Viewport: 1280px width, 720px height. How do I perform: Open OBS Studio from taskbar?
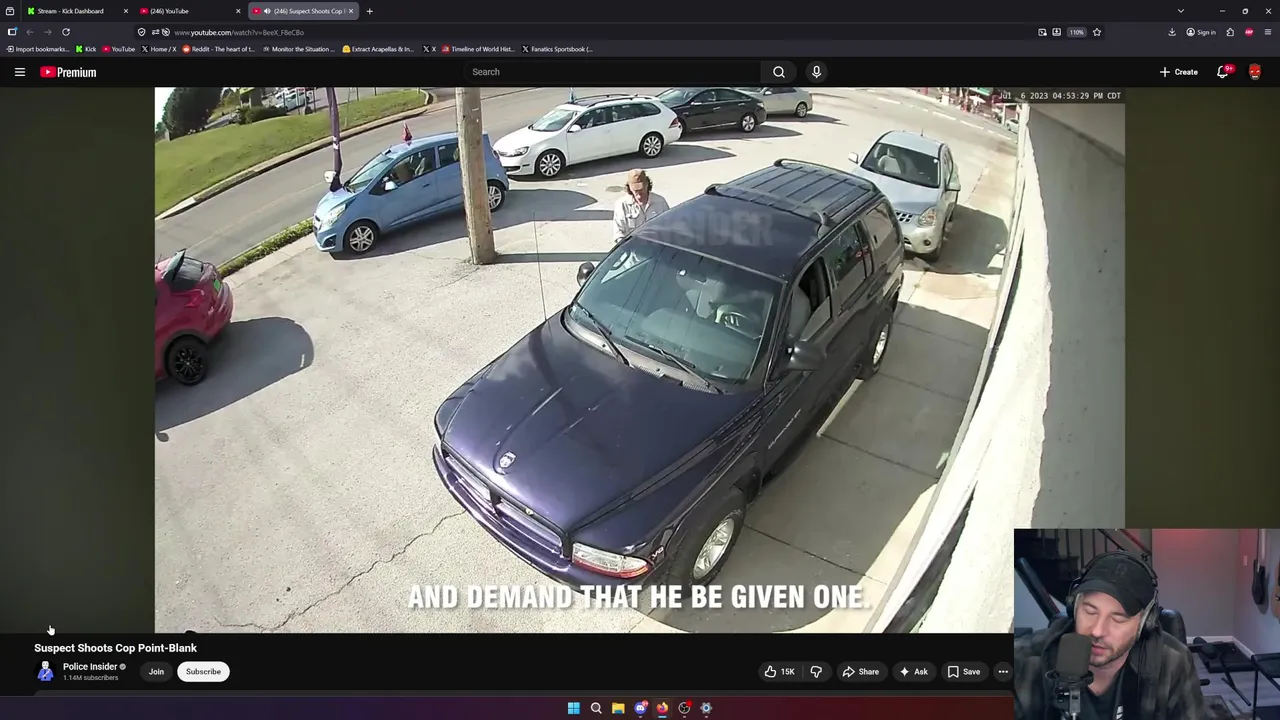[684, 708]
